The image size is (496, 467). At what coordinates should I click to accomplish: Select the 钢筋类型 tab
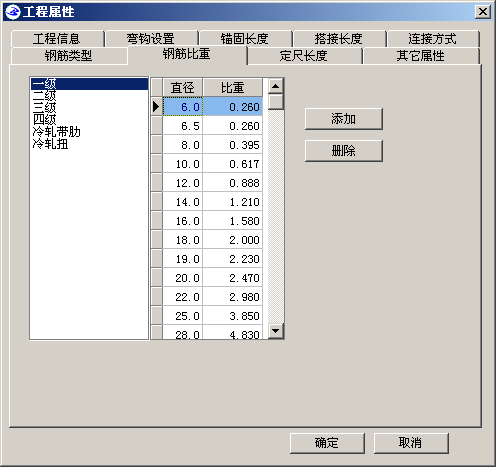[69, 56]
